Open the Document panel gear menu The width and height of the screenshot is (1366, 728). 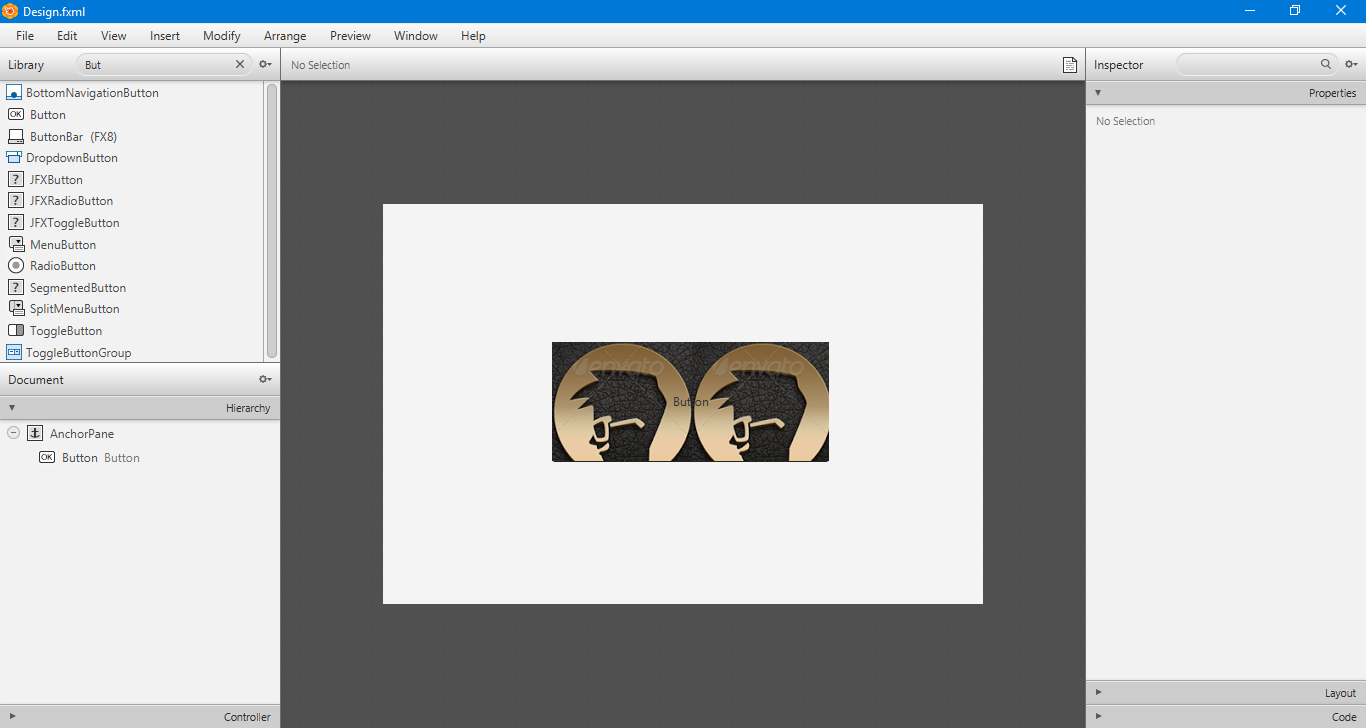(x=265, y=379)
